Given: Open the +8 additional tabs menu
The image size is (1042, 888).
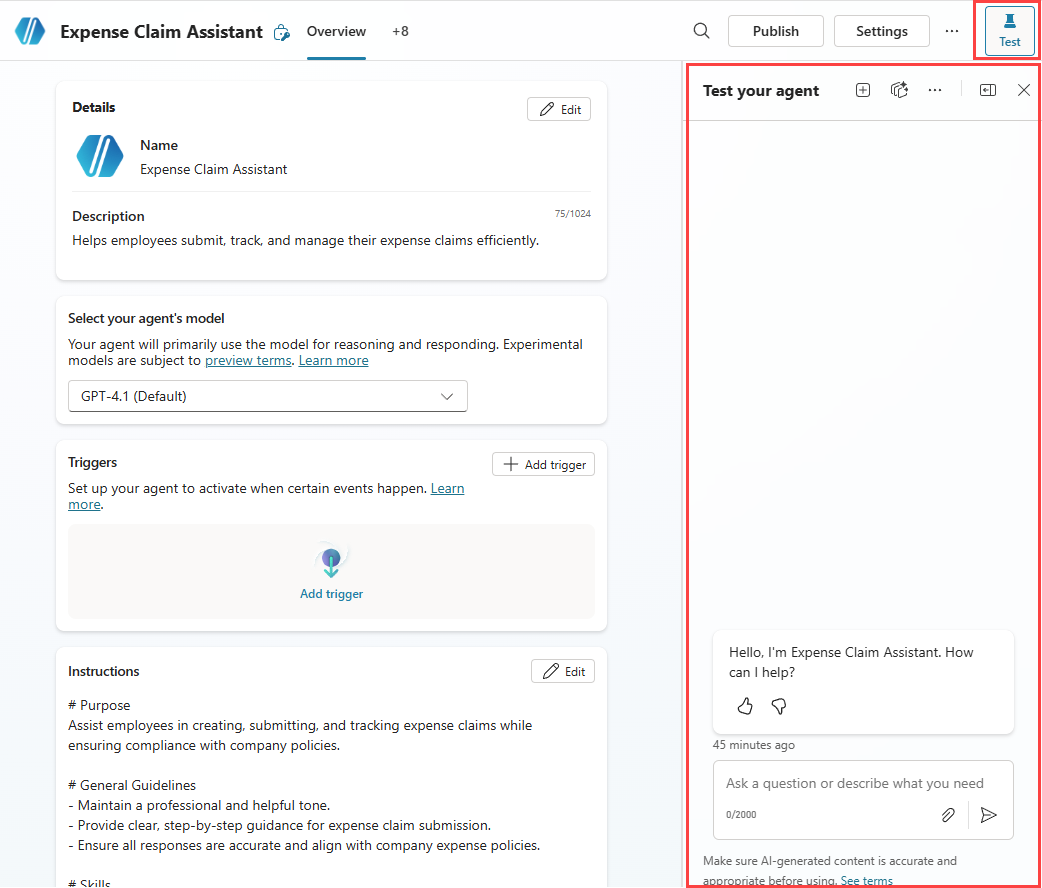Looking at the screenshot, I should coord(400,31).
